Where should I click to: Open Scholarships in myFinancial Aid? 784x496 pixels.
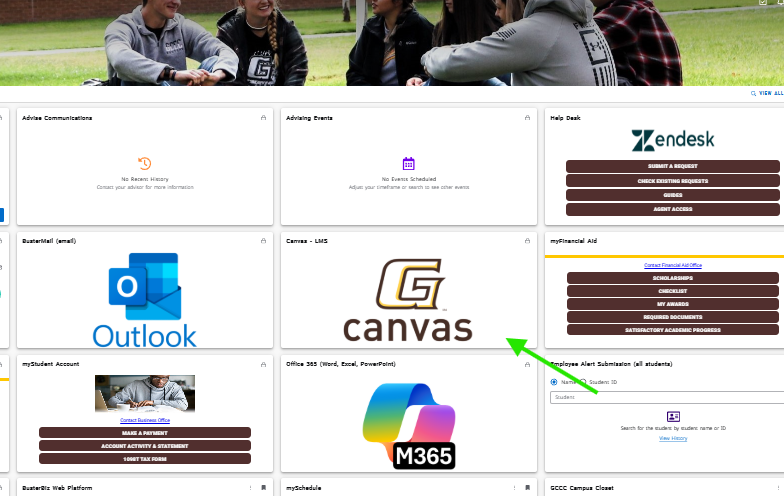coord(672,278)
